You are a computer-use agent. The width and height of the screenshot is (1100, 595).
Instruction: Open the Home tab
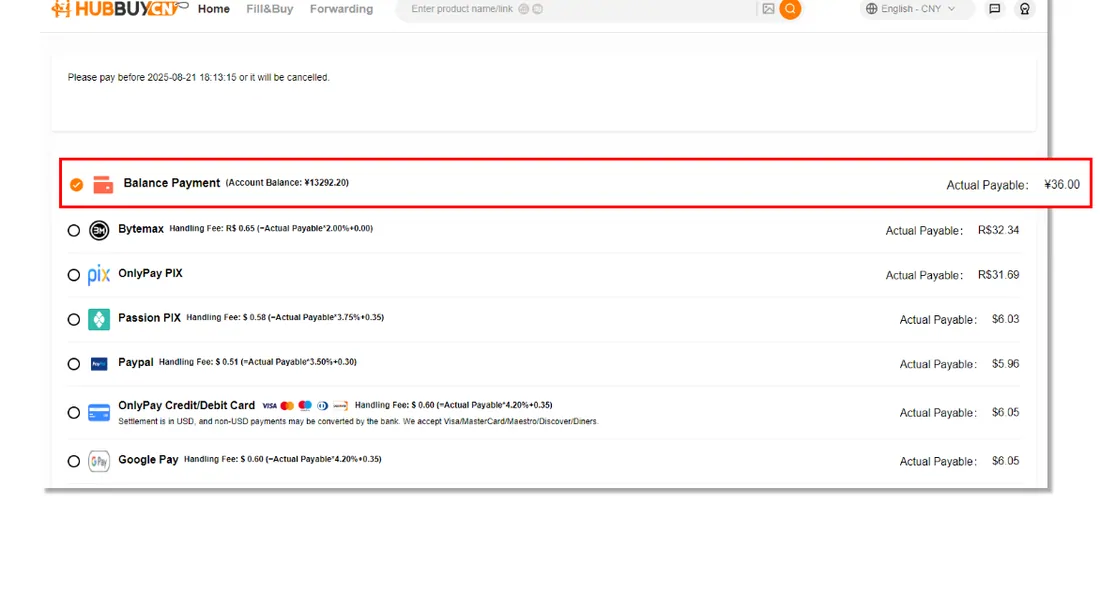214,9
